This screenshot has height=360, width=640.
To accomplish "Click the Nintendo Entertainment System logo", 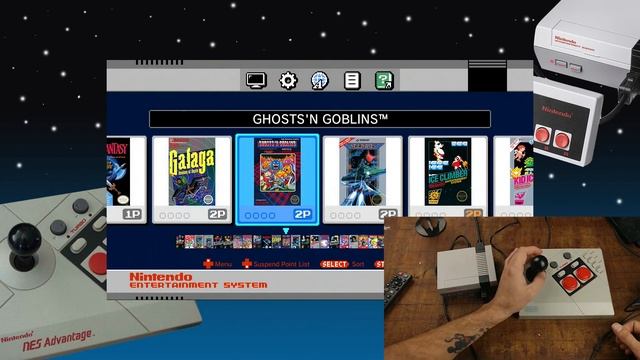I will pyautogui.click(x=198, y=281).
